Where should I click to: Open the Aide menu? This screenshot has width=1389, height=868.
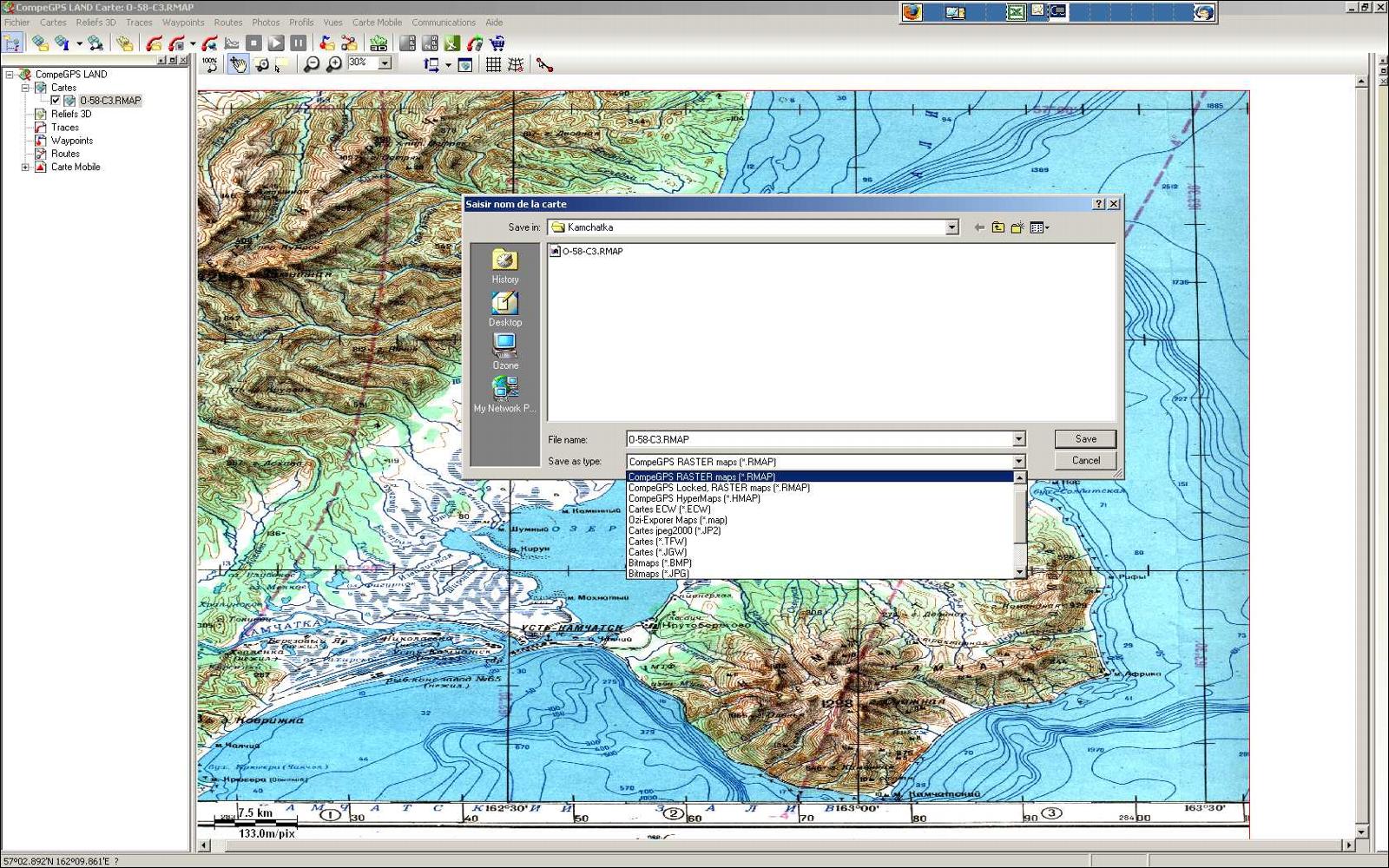coord(494,23)
